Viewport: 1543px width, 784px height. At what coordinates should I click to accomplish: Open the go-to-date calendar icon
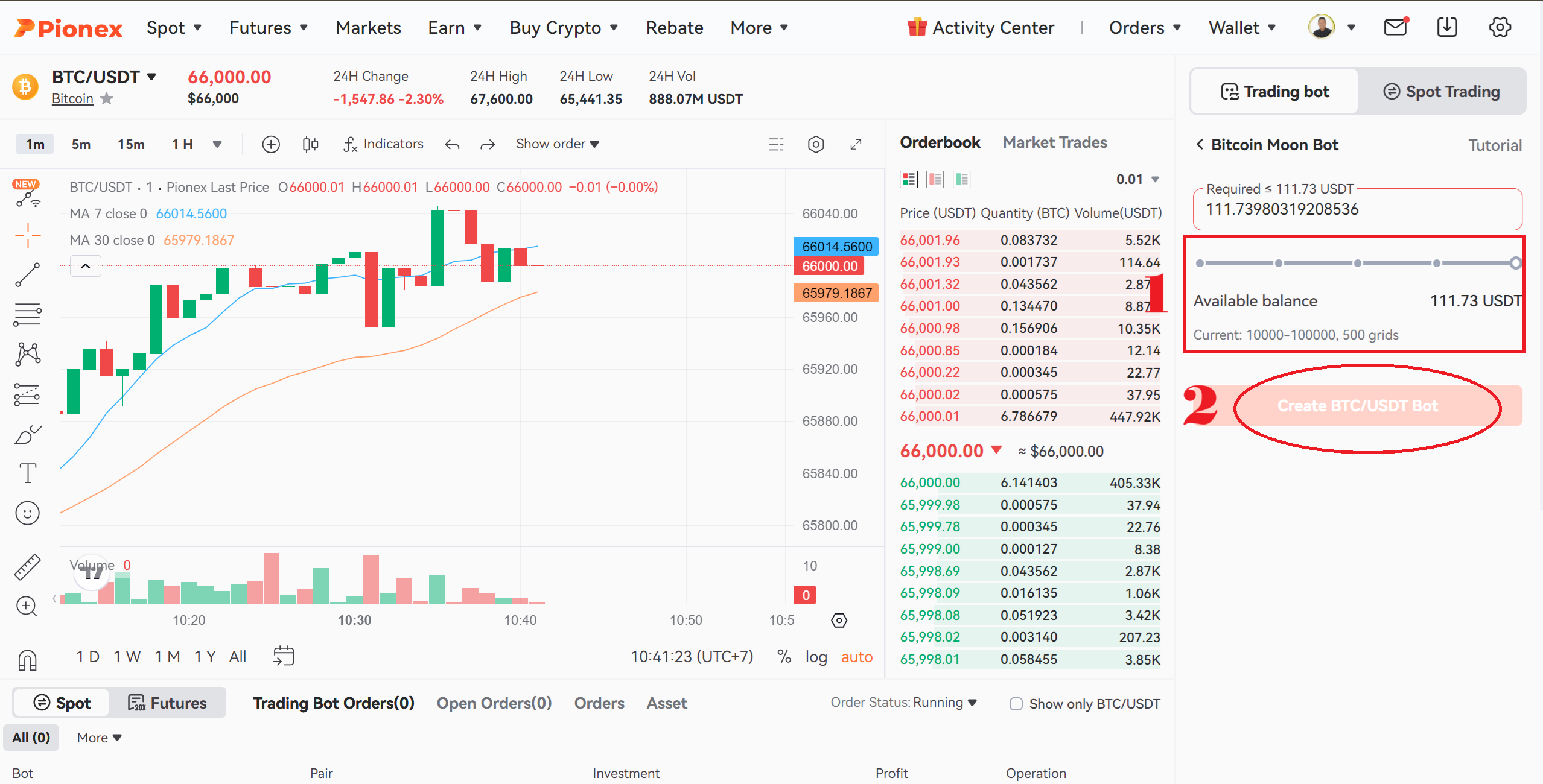pos(284,656)
